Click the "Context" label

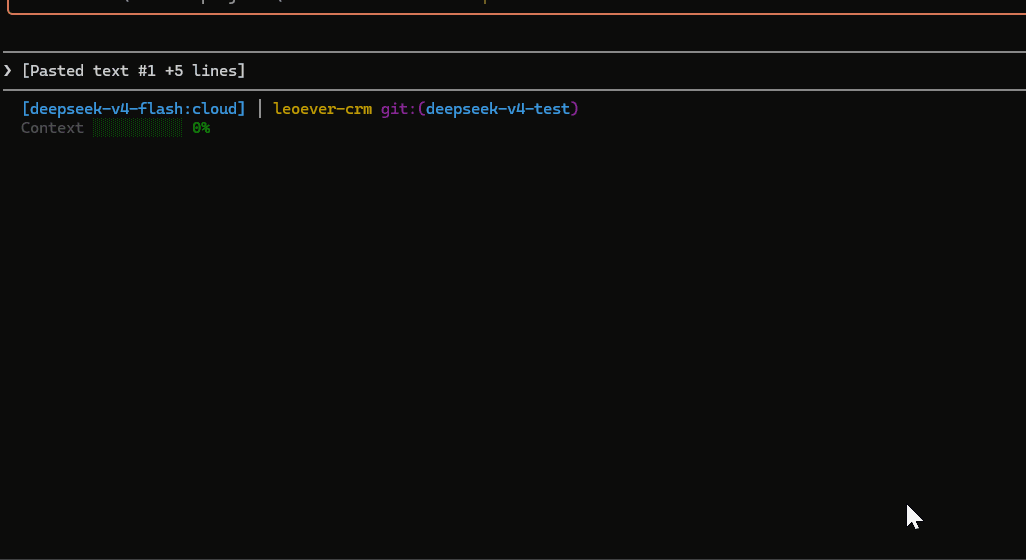click(x=52, y=128)
